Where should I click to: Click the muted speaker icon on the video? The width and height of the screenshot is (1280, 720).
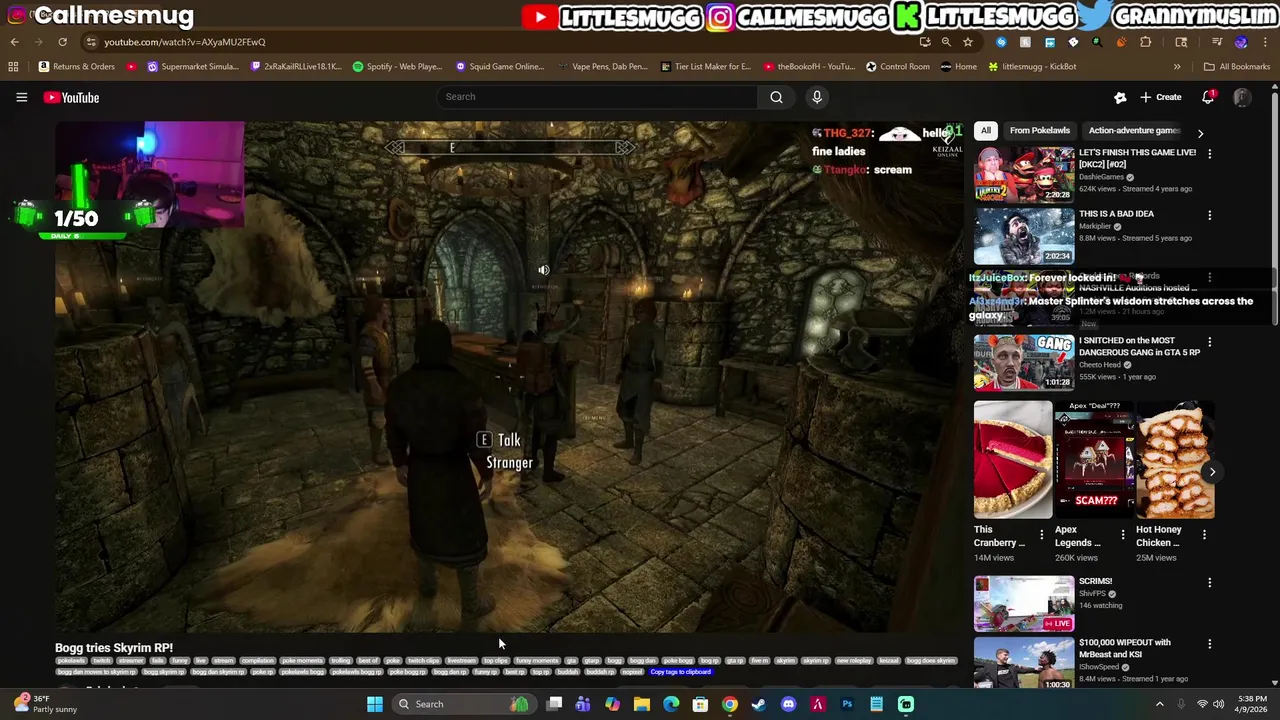point(543,270)
